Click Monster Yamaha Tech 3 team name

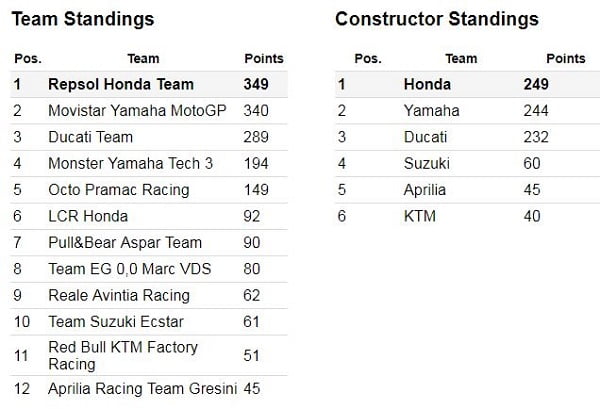(125, 163)
